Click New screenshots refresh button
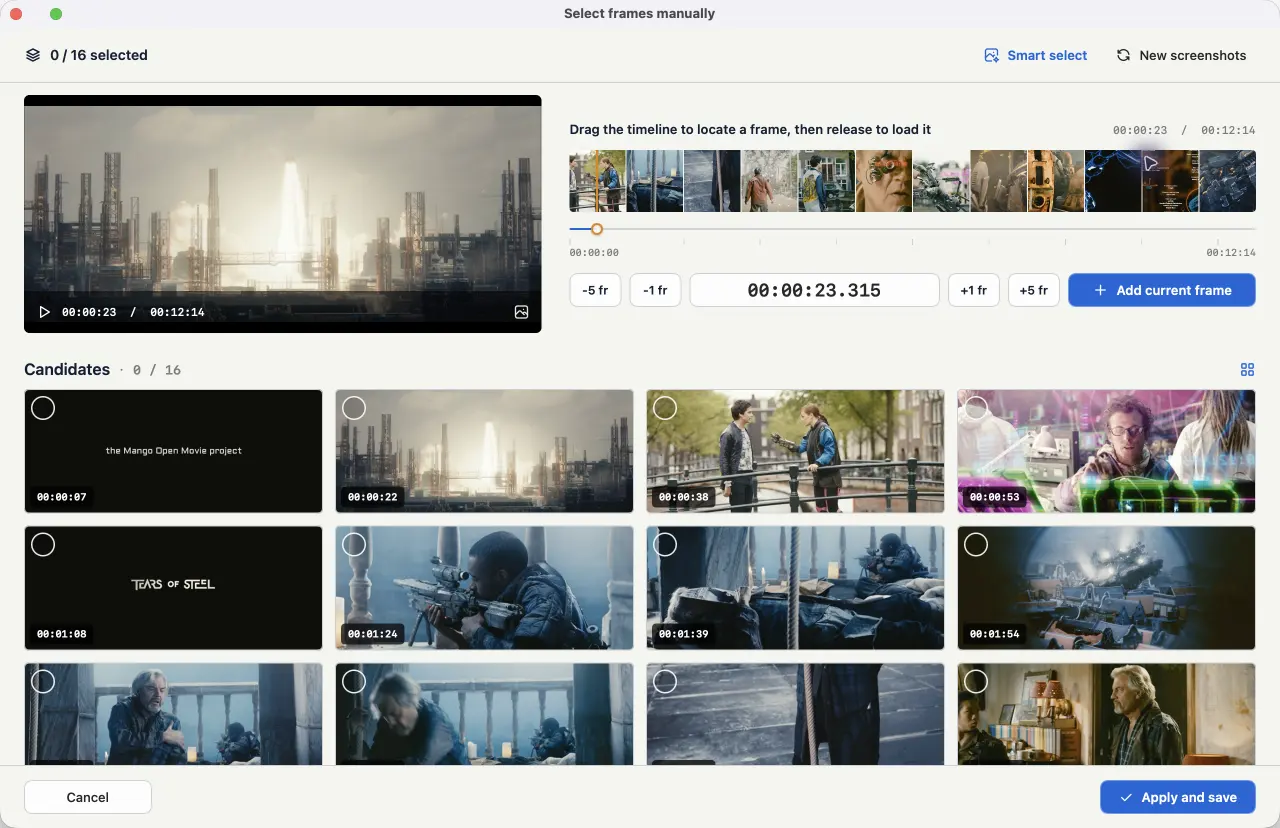 point(1181,55)
